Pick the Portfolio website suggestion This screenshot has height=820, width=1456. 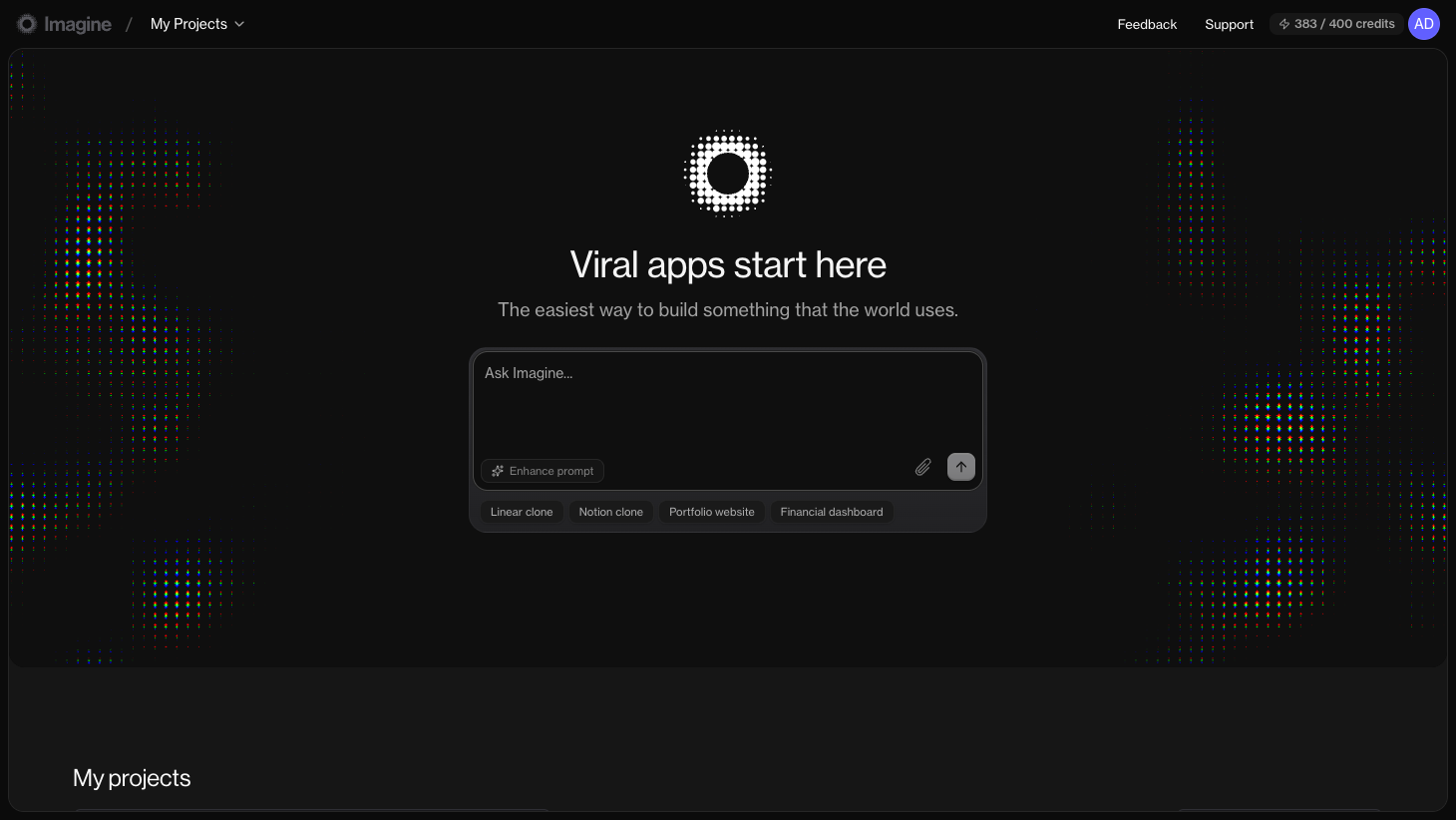[712, 512]
